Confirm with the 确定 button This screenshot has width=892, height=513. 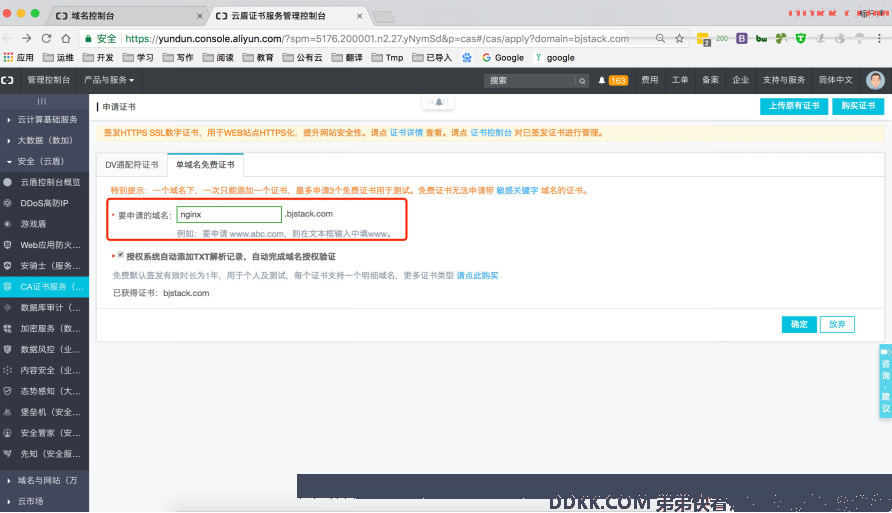[x=799, y=324]
